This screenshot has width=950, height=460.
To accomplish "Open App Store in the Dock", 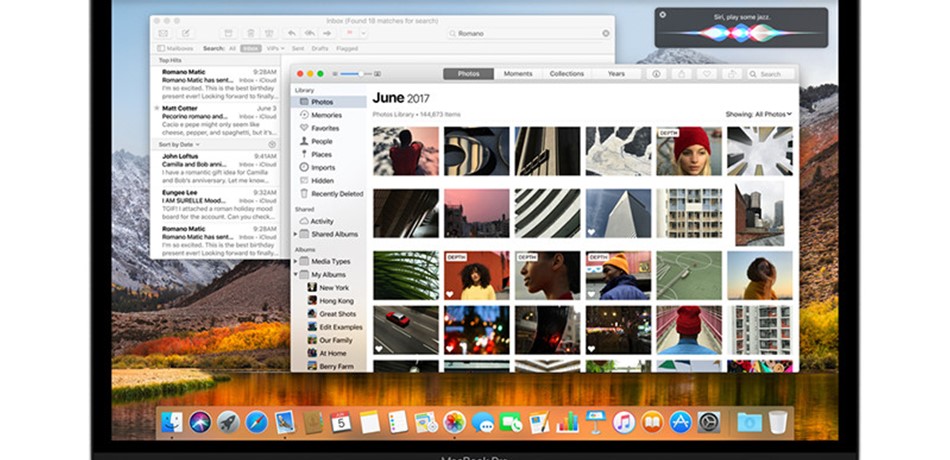I will tap(680, 422).
